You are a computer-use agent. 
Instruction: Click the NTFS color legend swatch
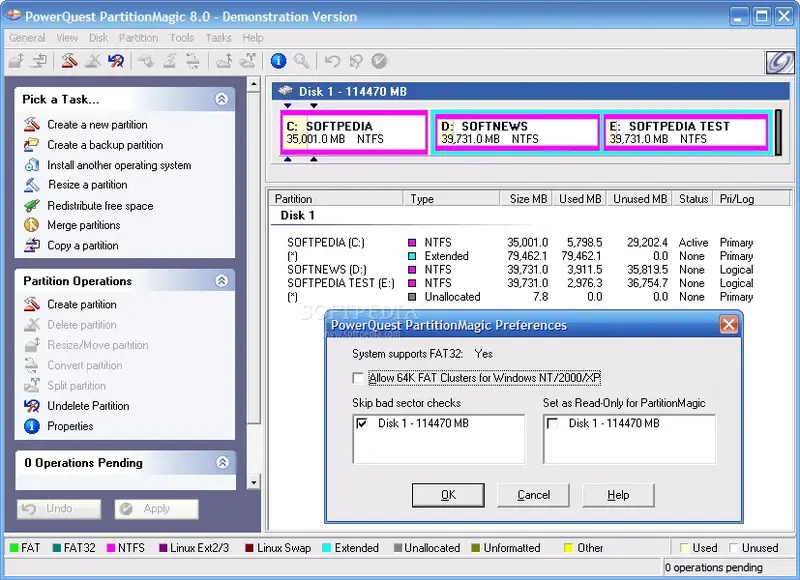(110, 548)
